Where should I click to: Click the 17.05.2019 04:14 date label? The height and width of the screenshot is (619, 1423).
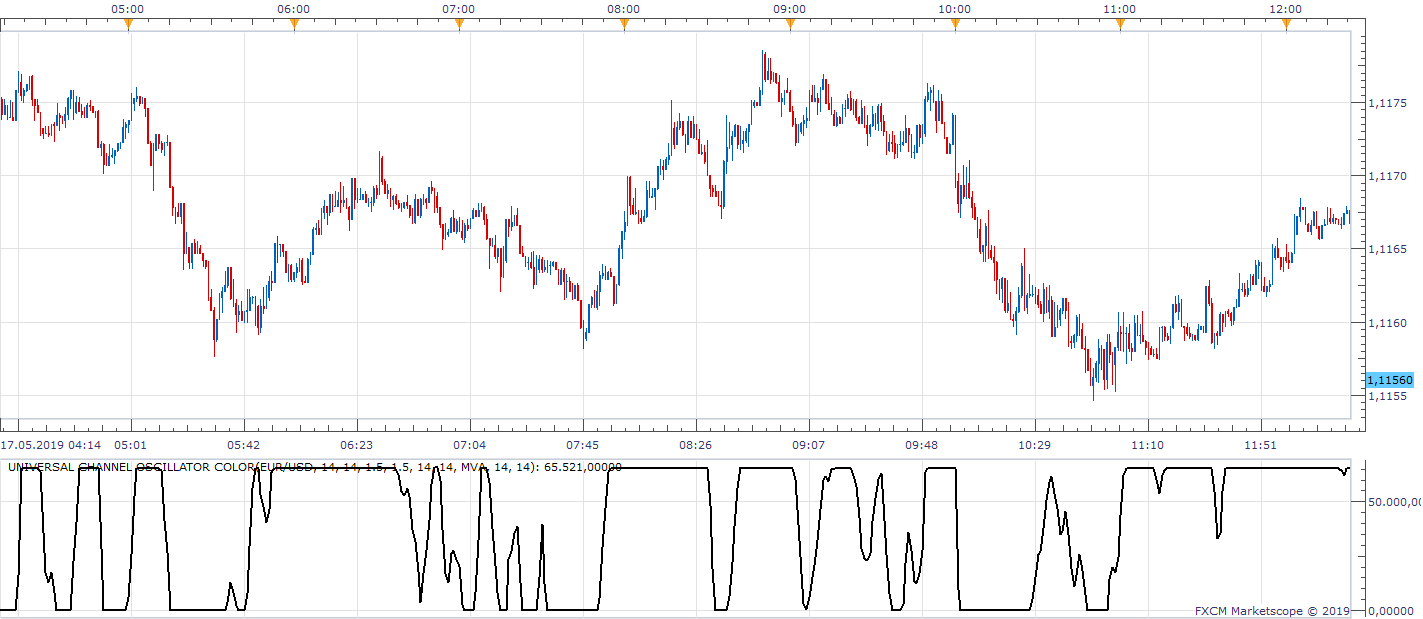pos(50,445)
